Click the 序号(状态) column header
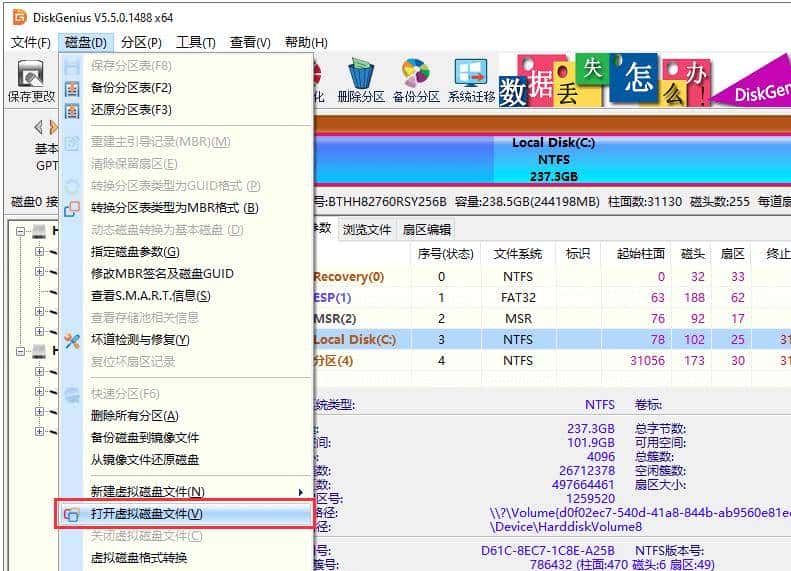791x571 pixels. pyautogui.click(x=445, y=254)
